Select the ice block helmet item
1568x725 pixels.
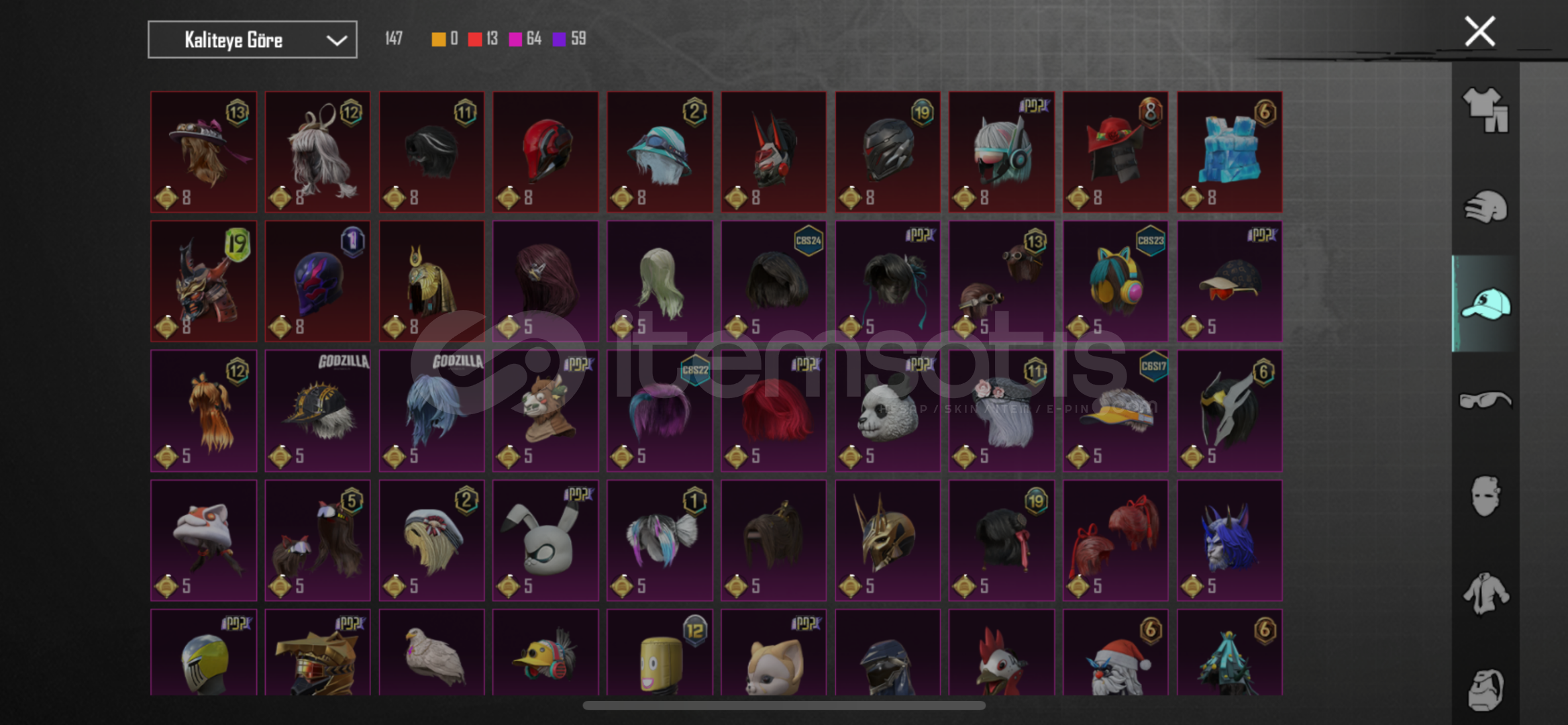[x=1229, y=152]
